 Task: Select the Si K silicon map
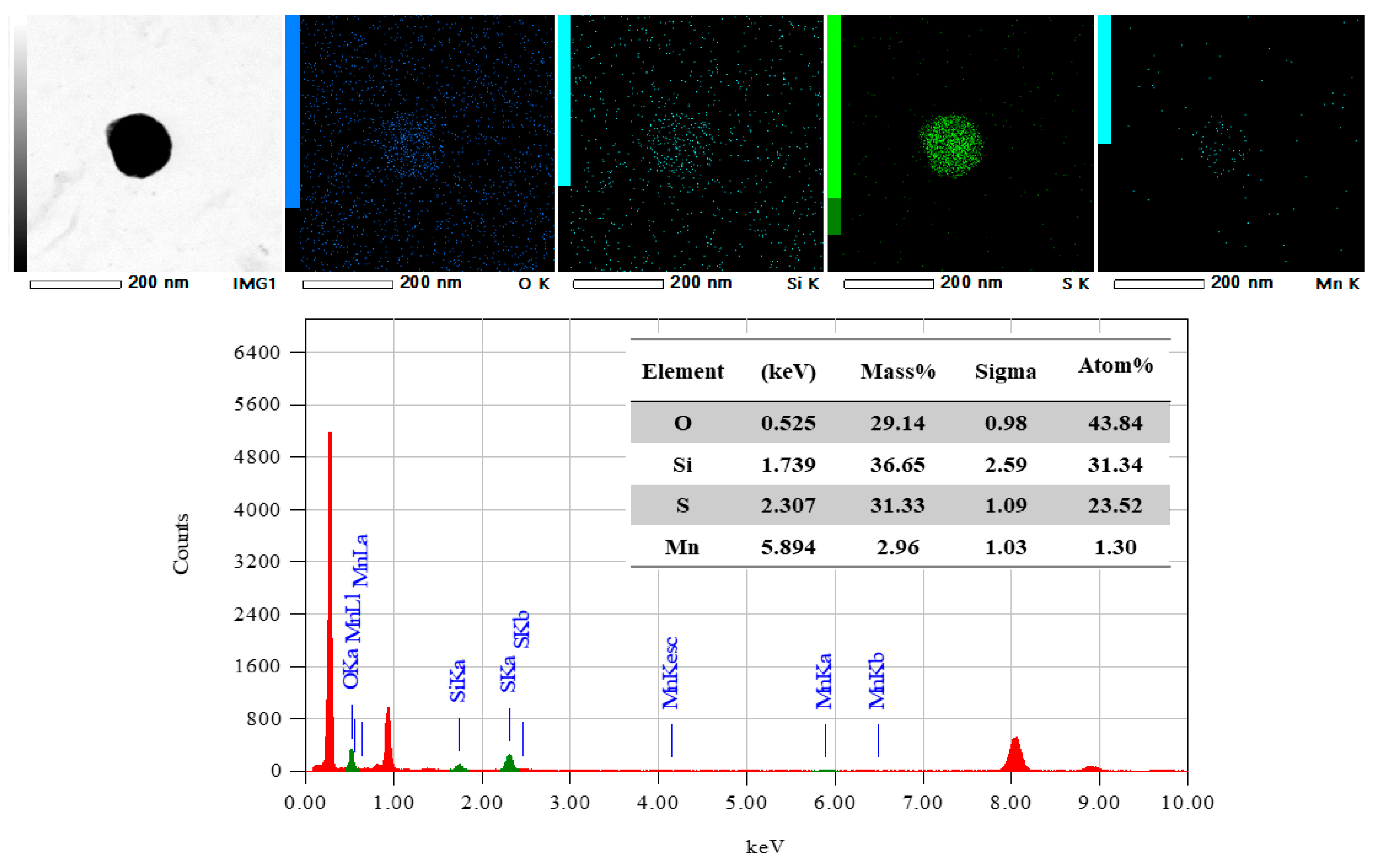[697, 143]
